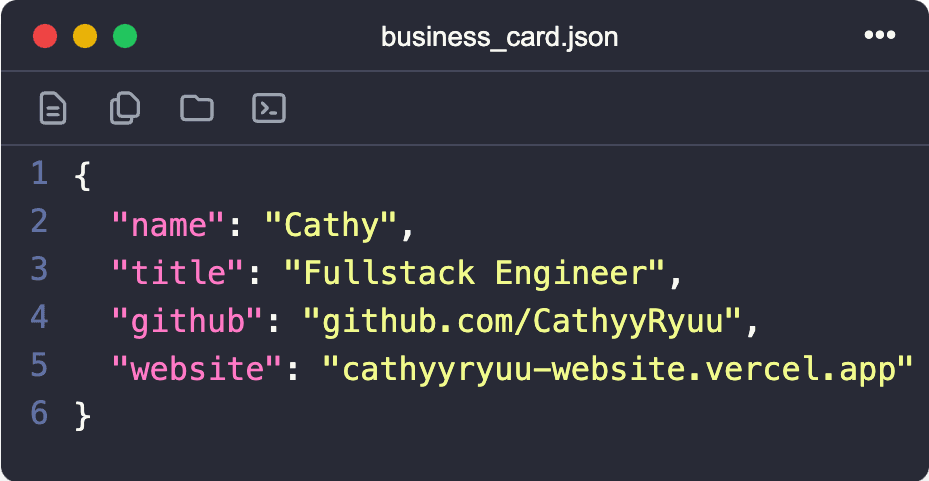
Task: Open the three-dot more options menu
Action: (x=880, y=36)
